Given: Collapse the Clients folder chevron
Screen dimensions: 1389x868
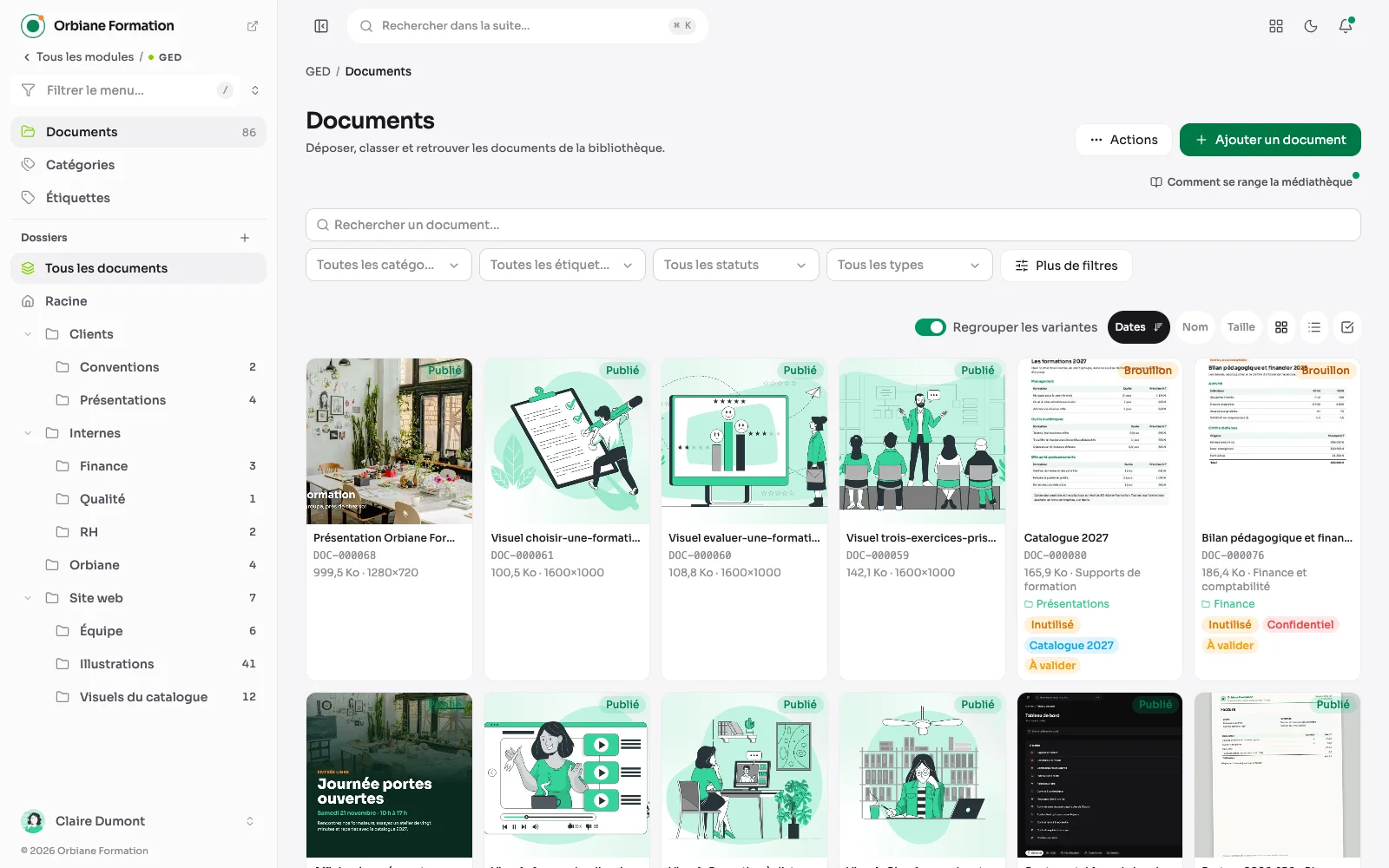Looking at the screenshot, I should [28, 334].
